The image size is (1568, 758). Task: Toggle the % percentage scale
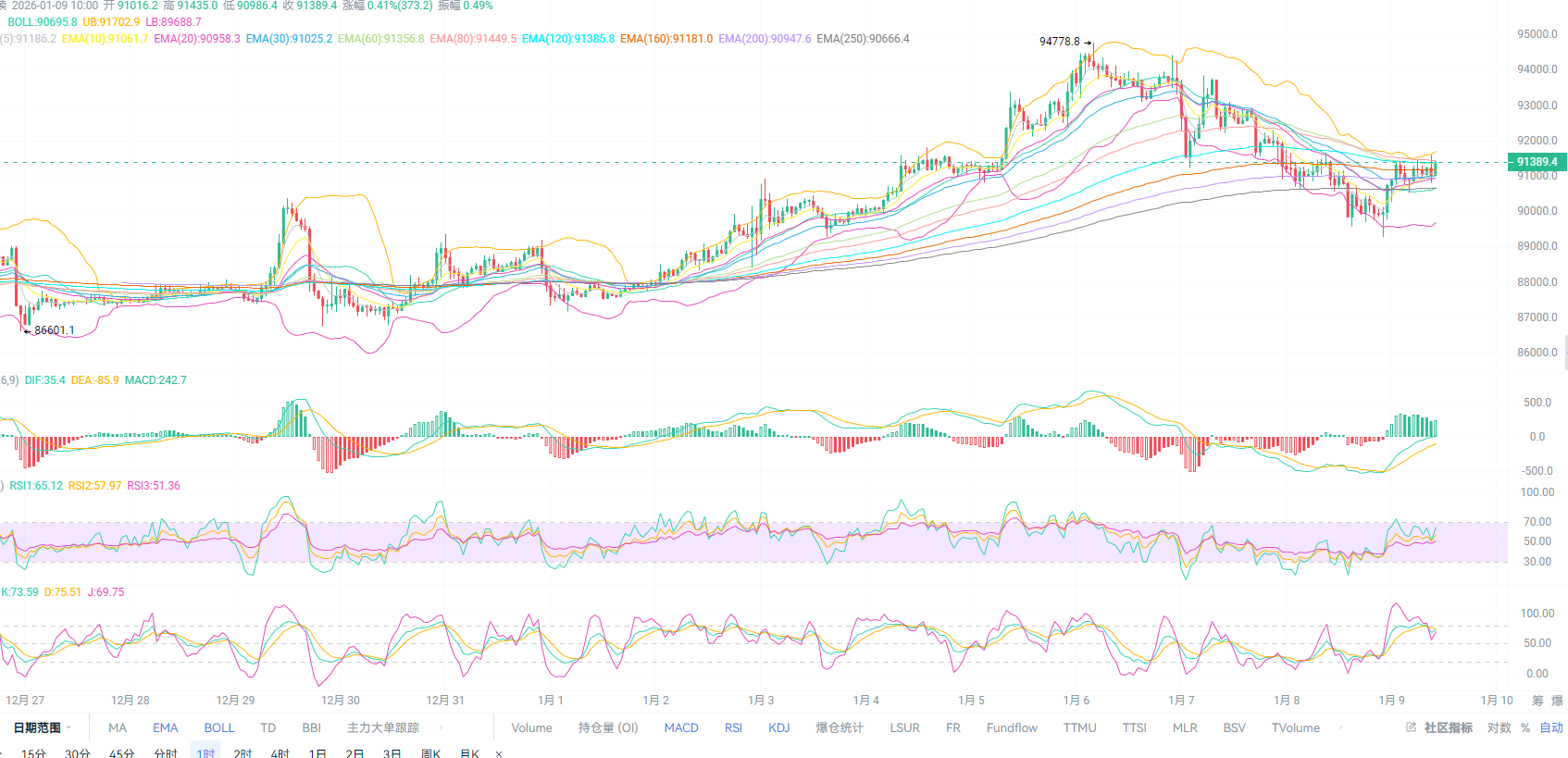(1525, 727)
